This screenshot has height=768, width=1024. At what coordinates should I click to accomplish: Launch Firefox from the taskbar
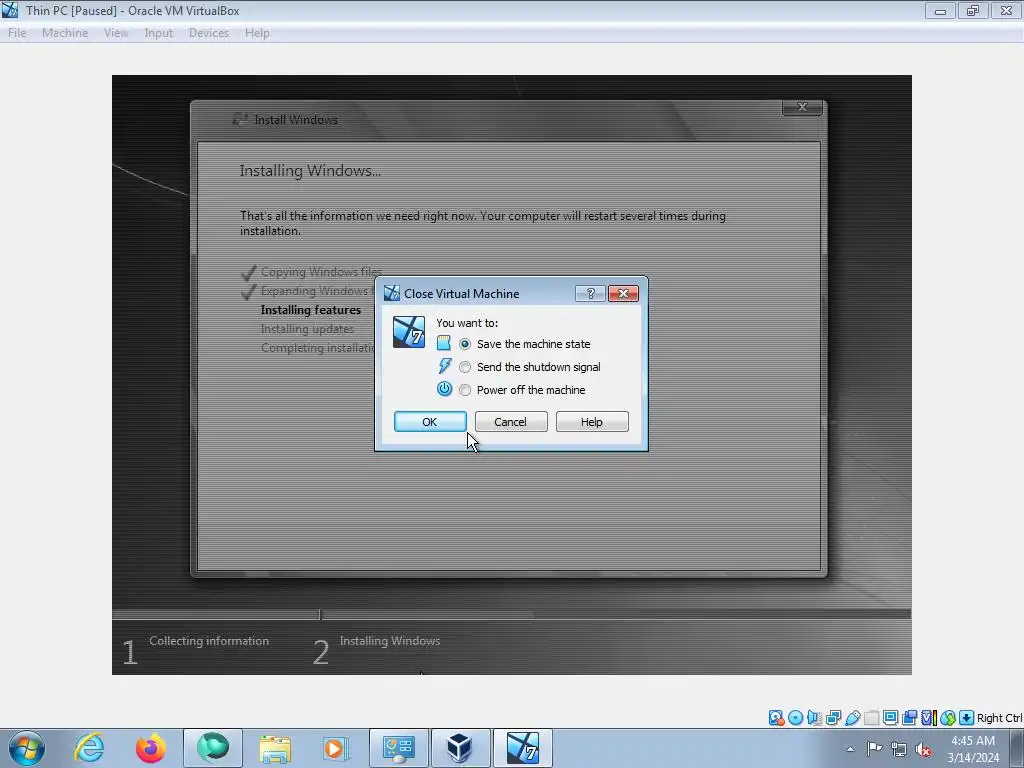tap(151, 748)
